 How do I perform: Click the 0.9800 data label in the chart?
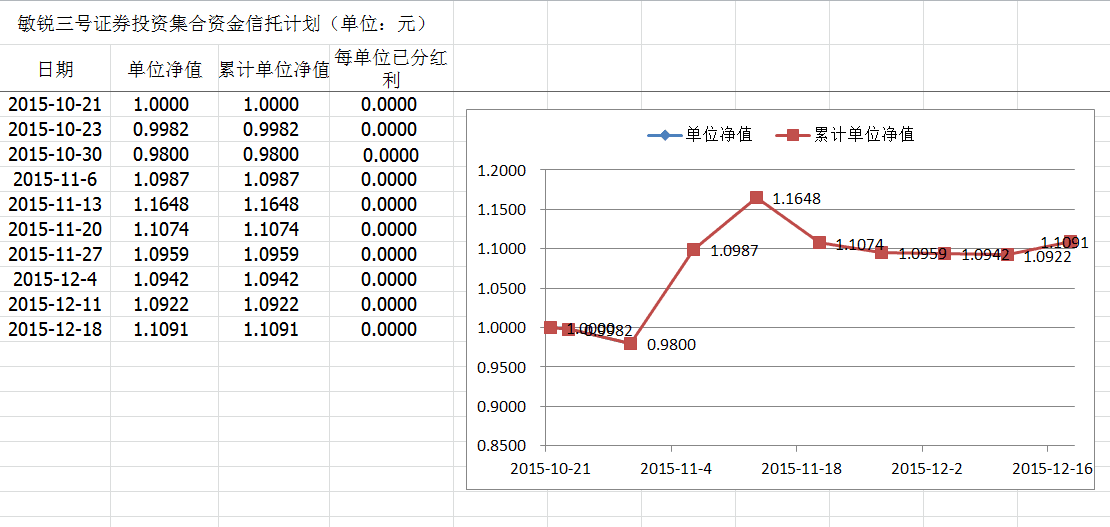pyautogui.click(x=671, y=345)
